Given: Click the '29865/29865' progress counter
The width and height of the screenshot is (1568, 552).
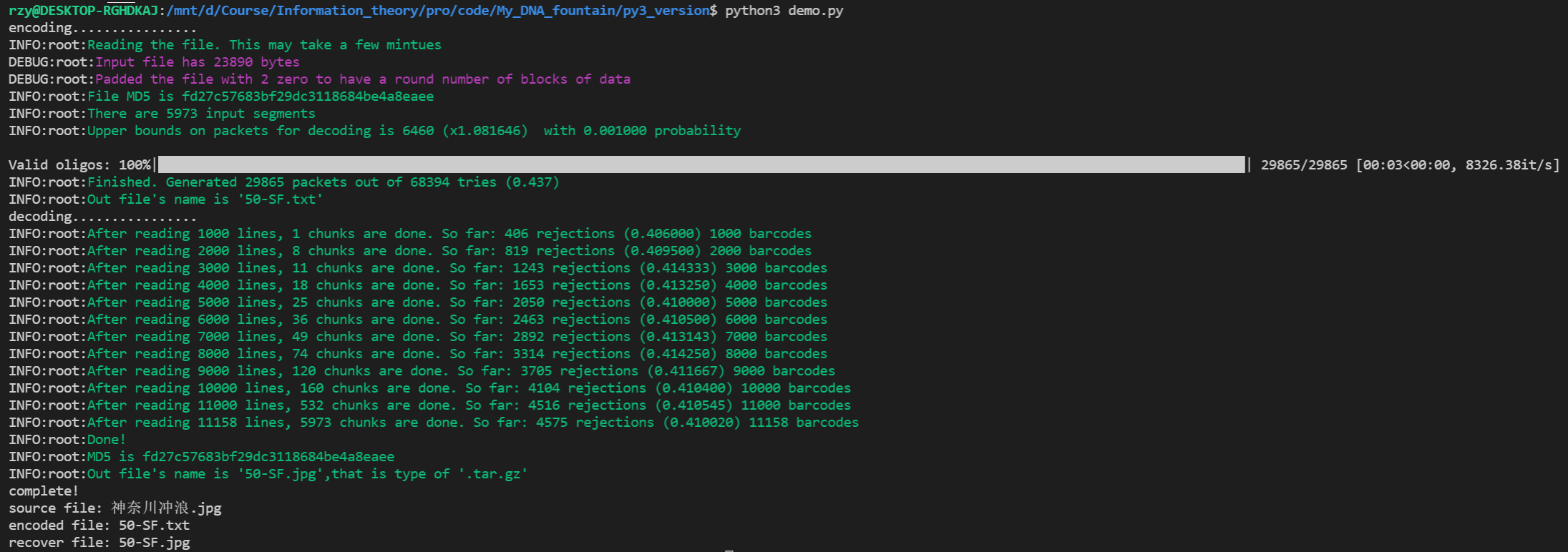Looking at the screenshot, I should 1304,165.
